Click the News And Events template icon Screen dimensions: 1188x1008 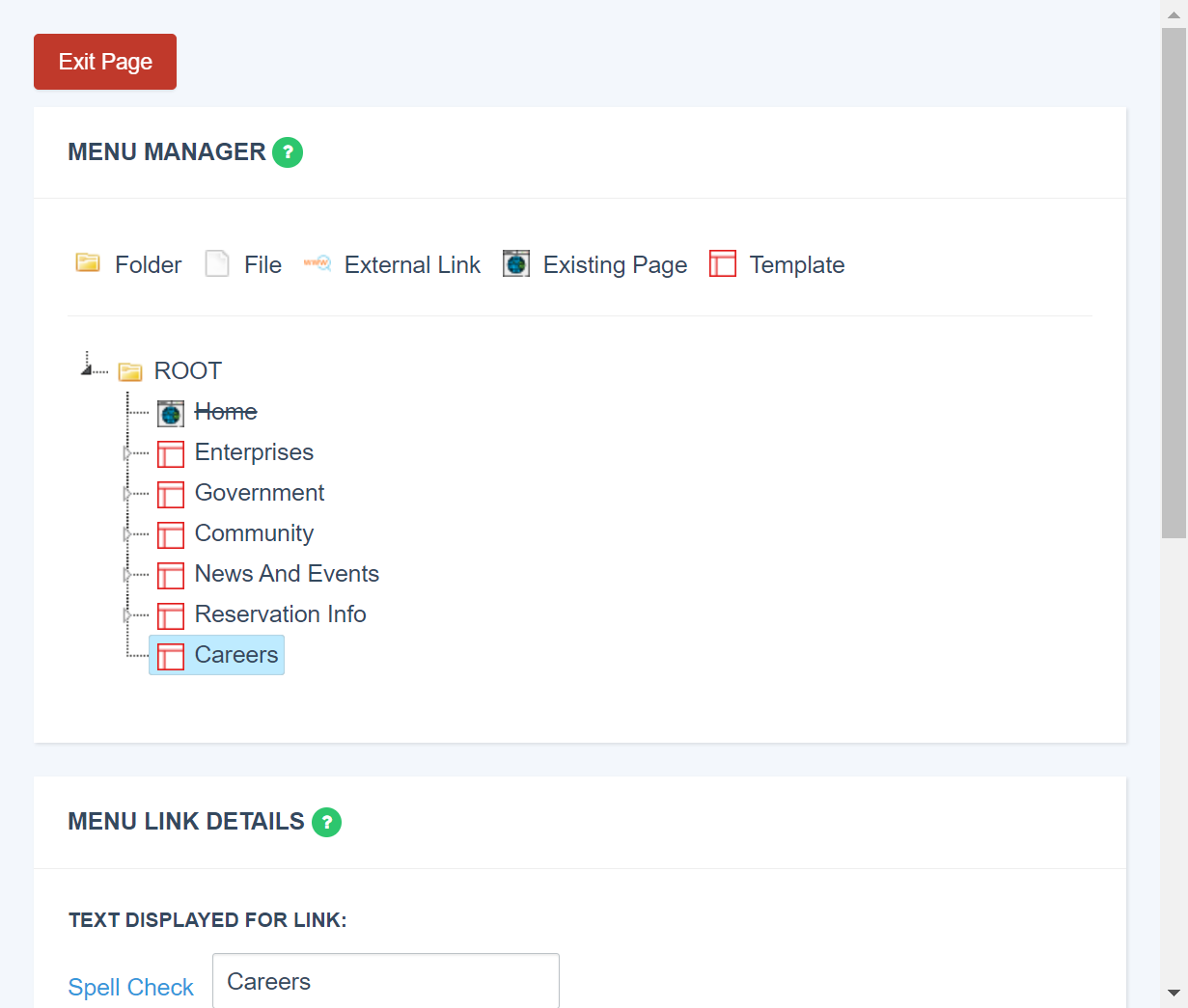pyautogui.click(x=171, y=575)
